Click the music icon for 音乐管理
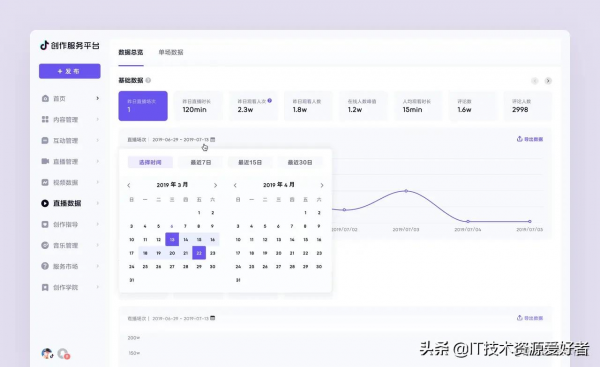The height and width of the screenshot is (367, 600). coord(45,245)
